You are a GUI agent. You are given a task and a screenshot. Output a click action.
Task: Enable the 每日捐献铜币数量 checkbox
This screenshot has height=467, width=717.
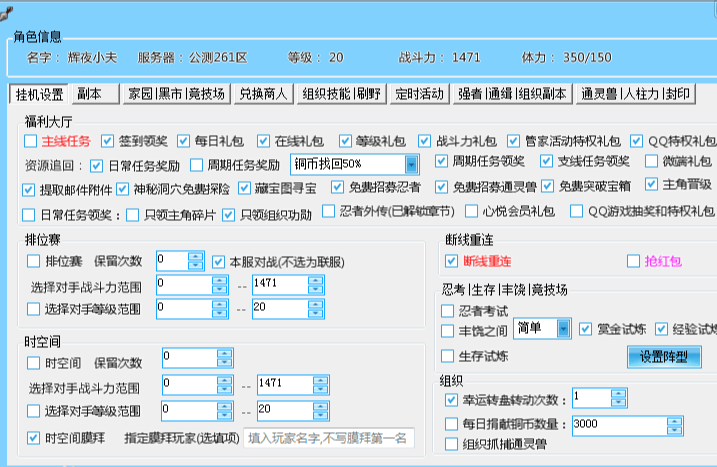point(451,424)
